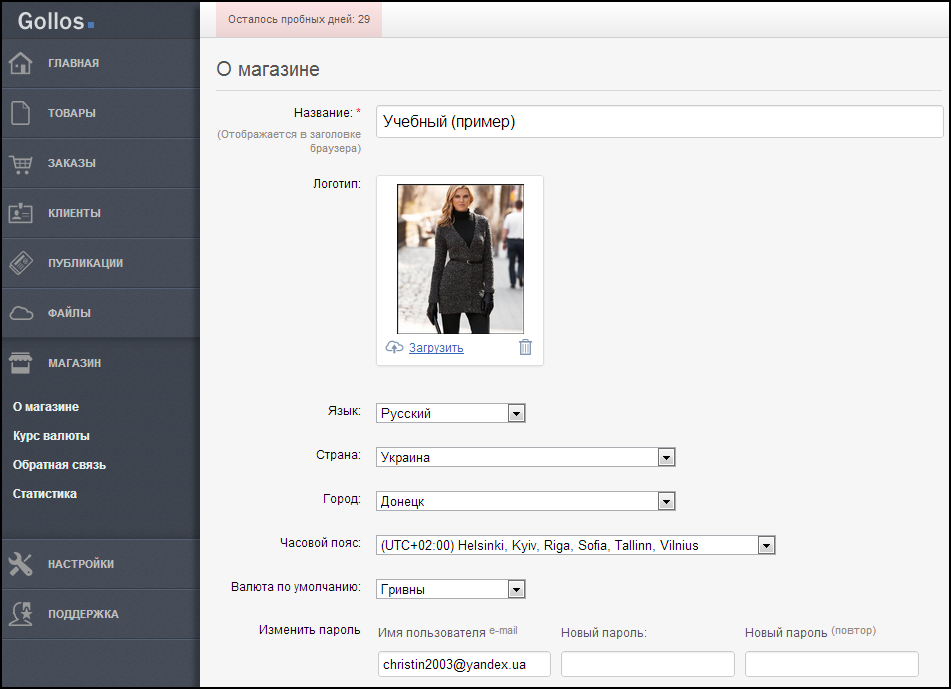
Task: Click the Изменить пароль label
Action: (x=309, y=630)
